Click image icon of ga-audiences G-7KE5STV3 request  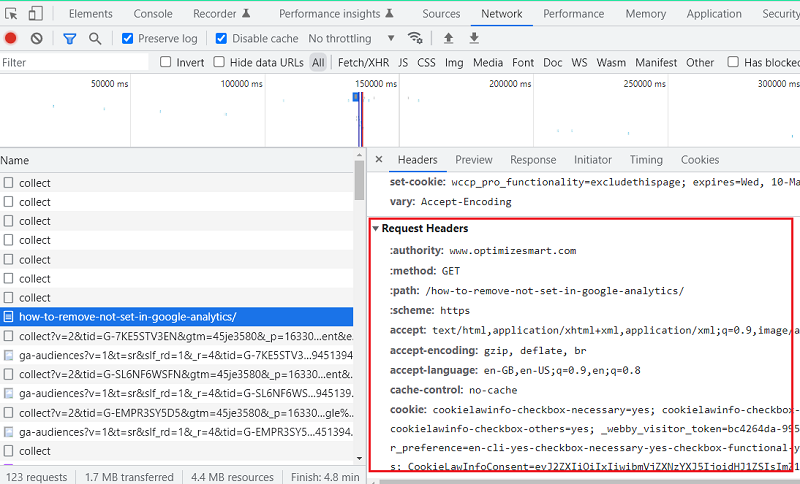(8, 355)
